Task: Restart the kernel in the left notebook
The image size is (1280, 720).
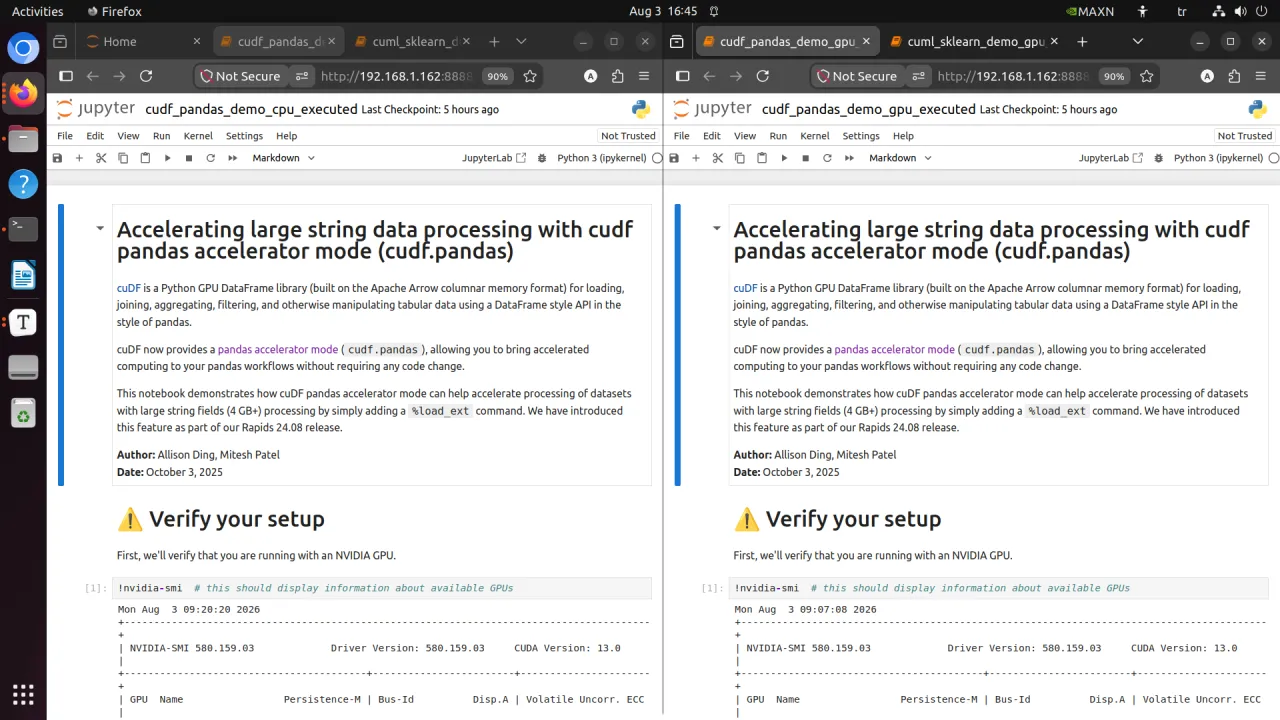Action: [x=210, y=158]
